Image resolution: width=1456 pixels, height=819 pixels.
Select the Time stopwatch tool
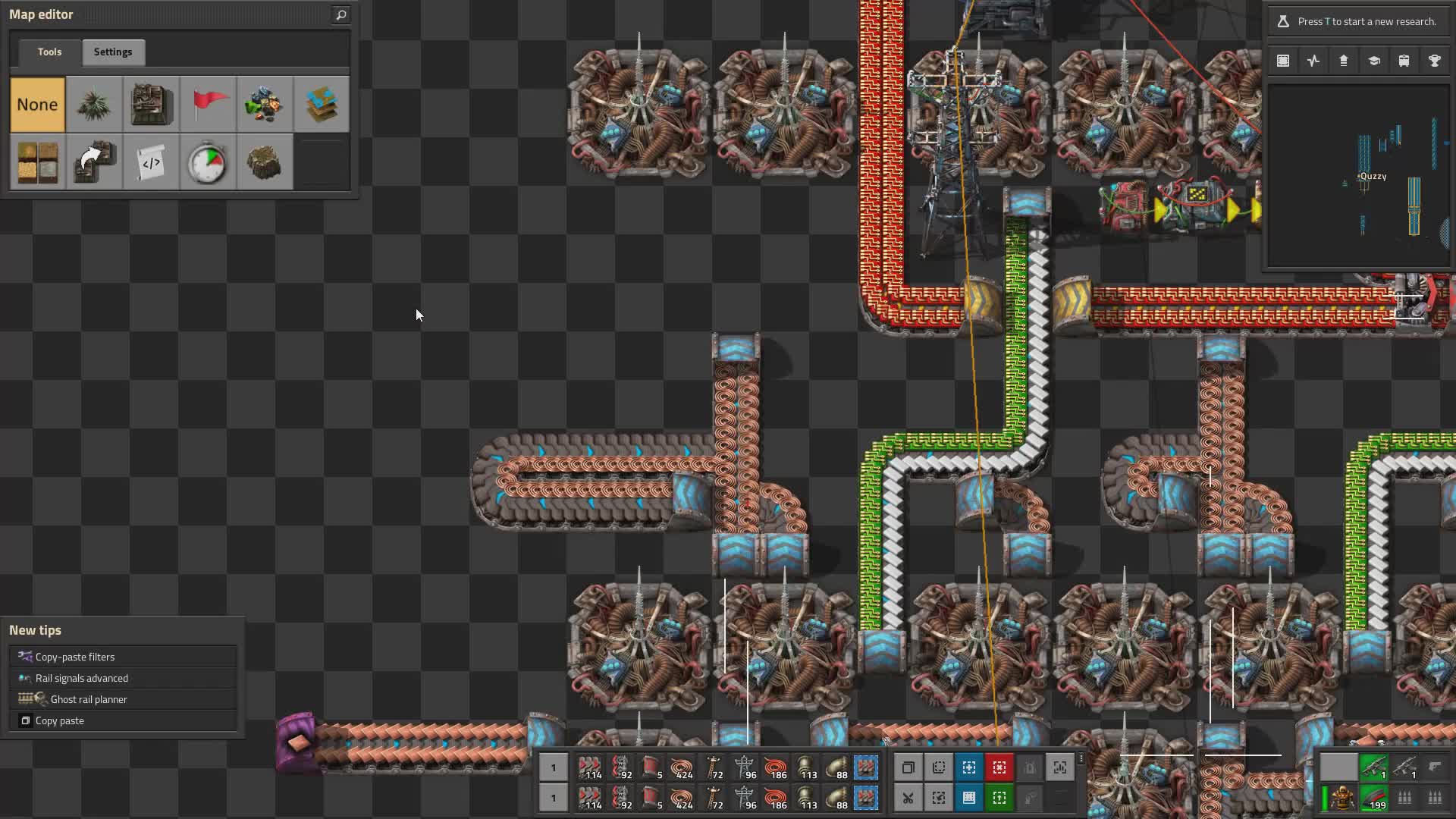208,162
